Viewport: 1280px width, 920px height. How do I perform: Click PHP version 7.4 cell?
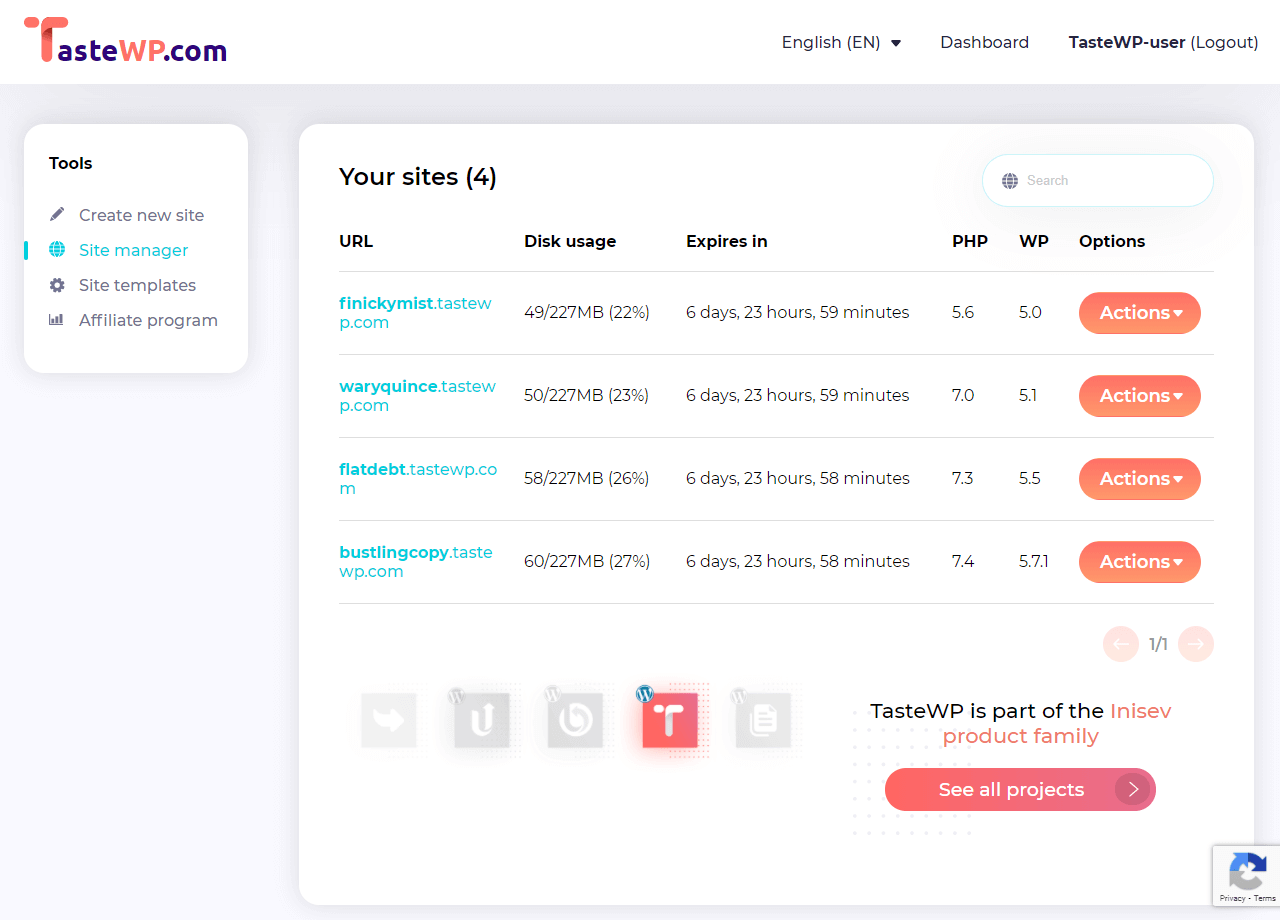click(963, 562)
